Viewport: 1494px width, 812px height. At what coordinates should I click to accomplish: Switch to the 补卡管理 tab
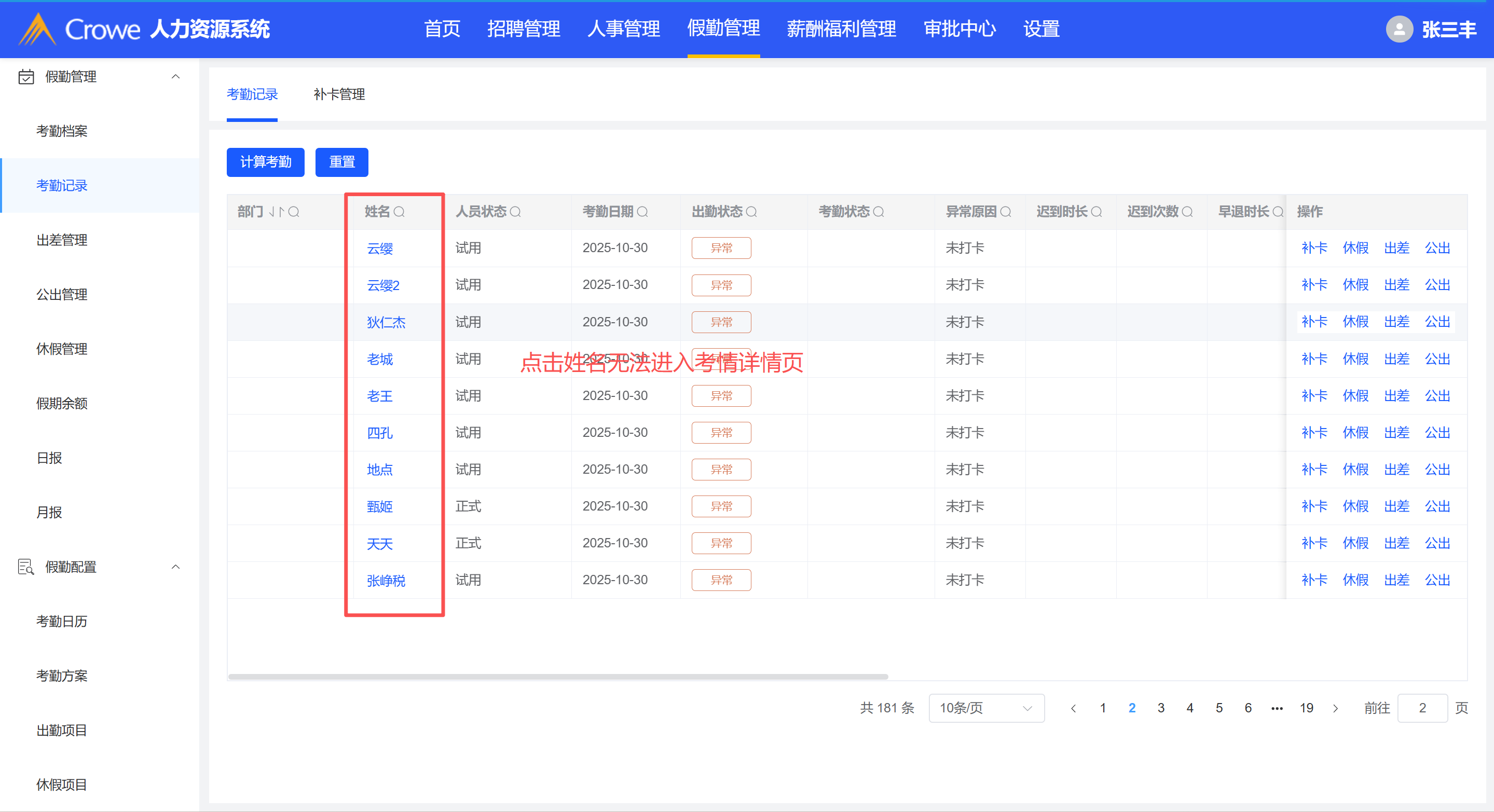(339, 94)
